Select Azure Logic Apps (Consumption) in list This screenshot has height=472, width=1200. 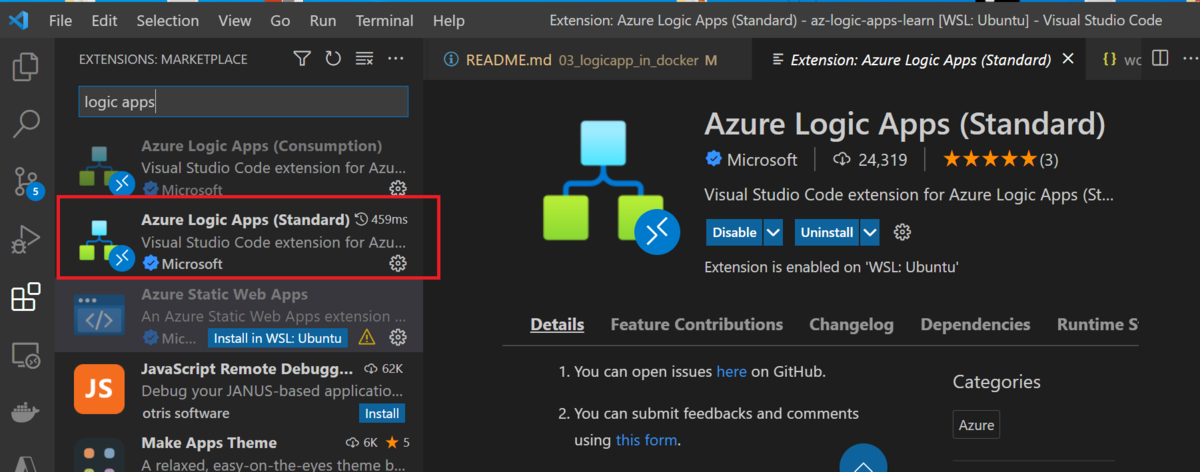238,166
